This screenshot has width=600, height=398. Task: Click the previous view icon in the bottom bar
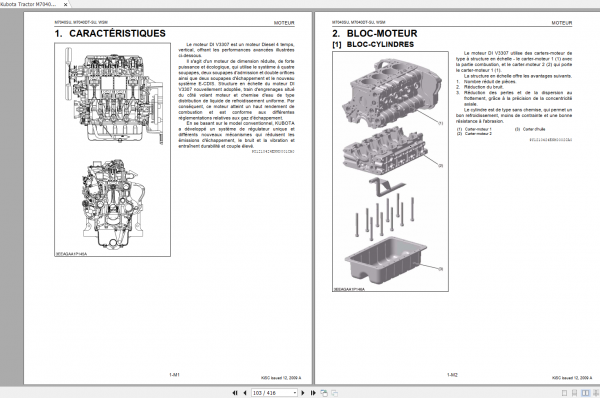[x=324, y=393]
